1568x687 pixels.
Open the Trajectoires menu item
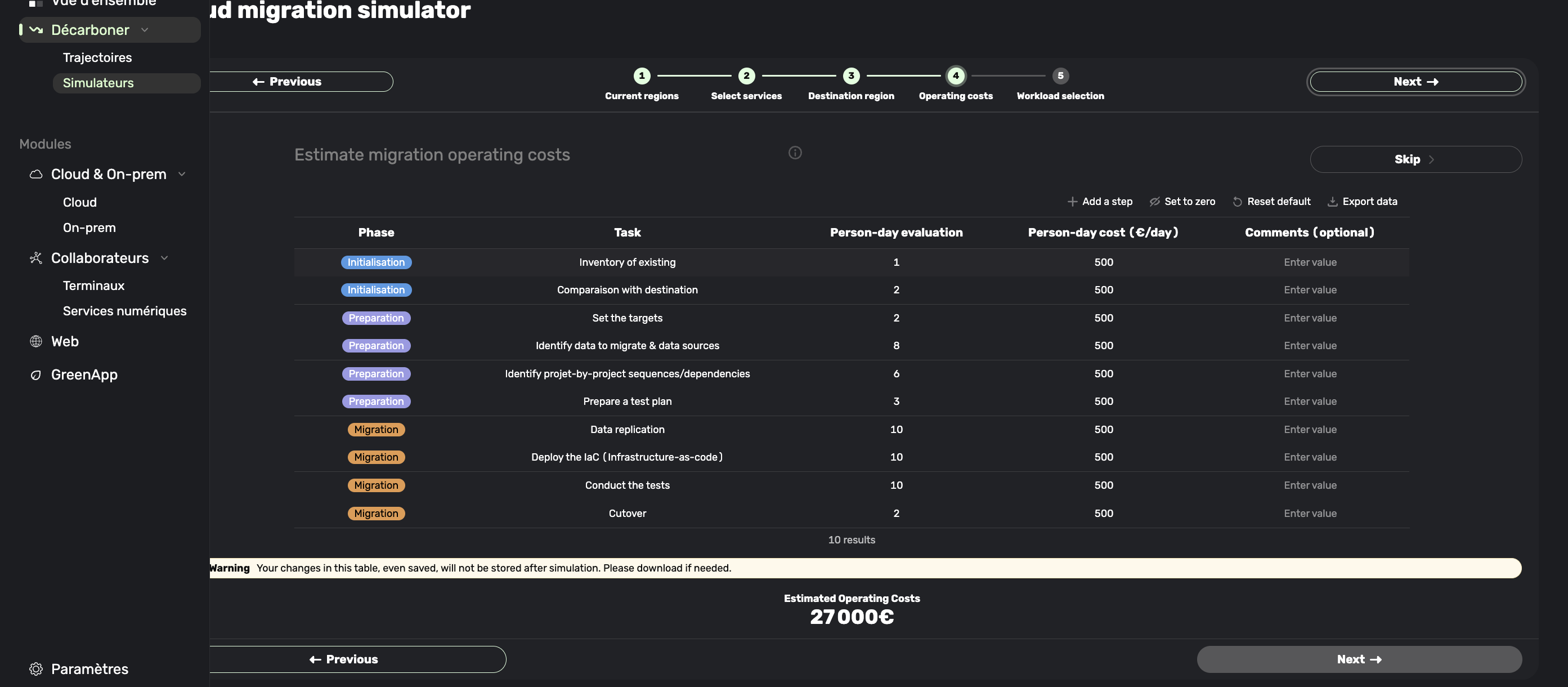[97, 57]
